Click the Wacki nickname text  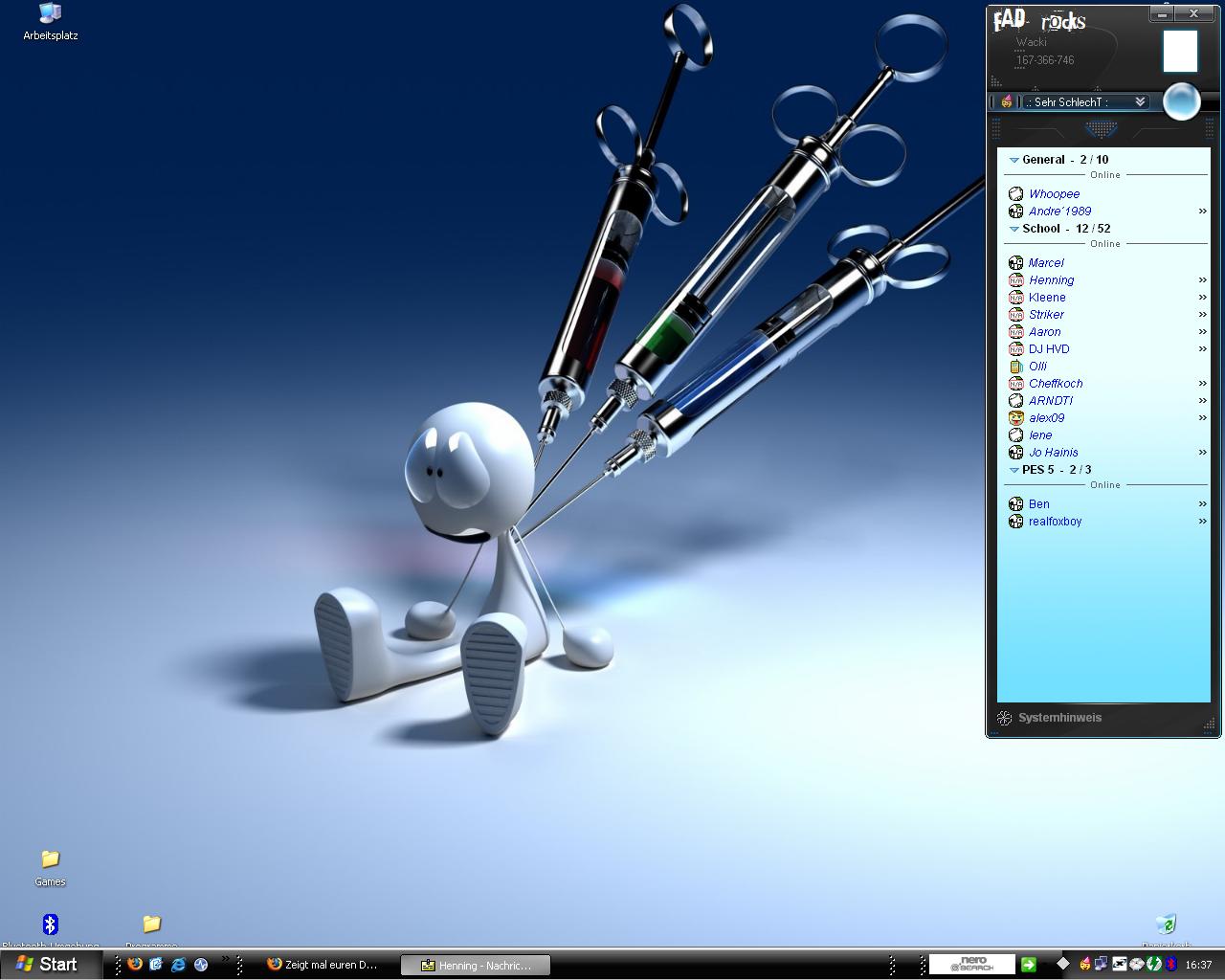click(x=1032, y=42)
